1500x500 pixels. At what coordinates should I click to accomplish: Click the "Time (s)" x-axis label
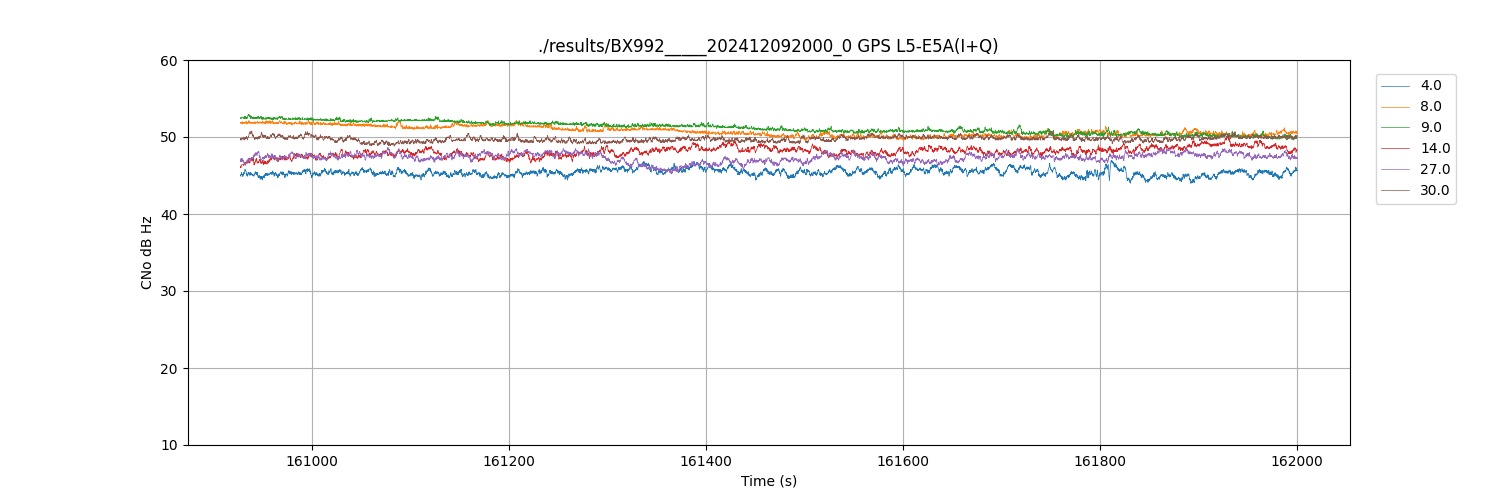768,481
